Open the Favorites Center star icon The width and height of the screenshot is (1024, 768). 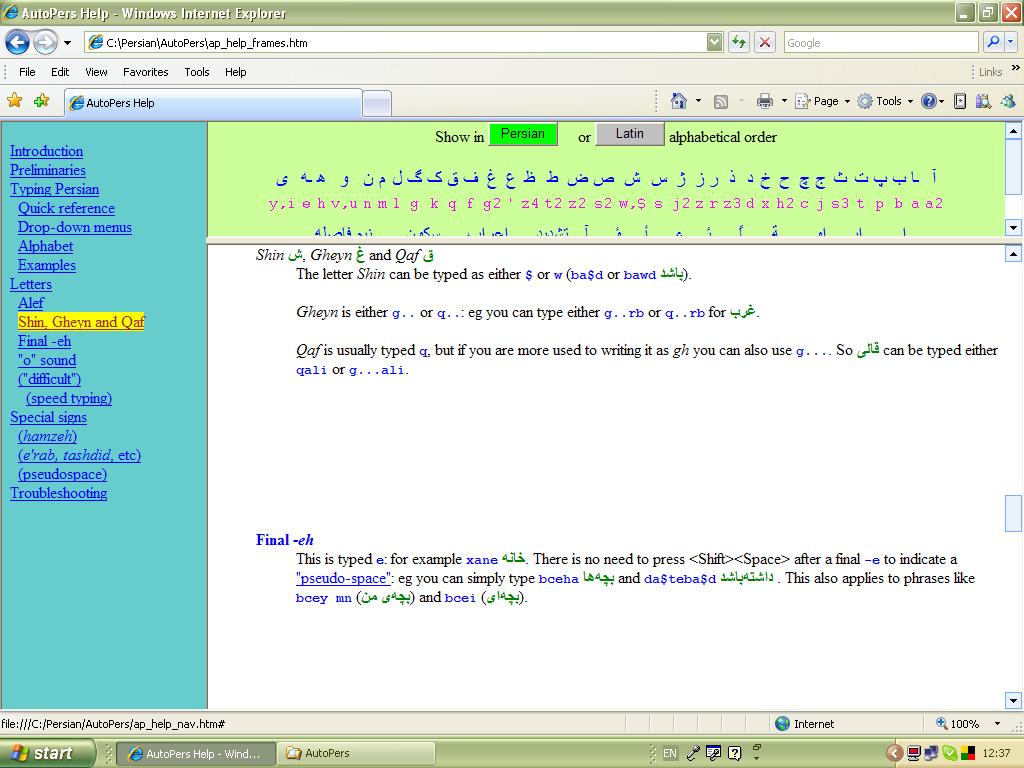point(15,101)
